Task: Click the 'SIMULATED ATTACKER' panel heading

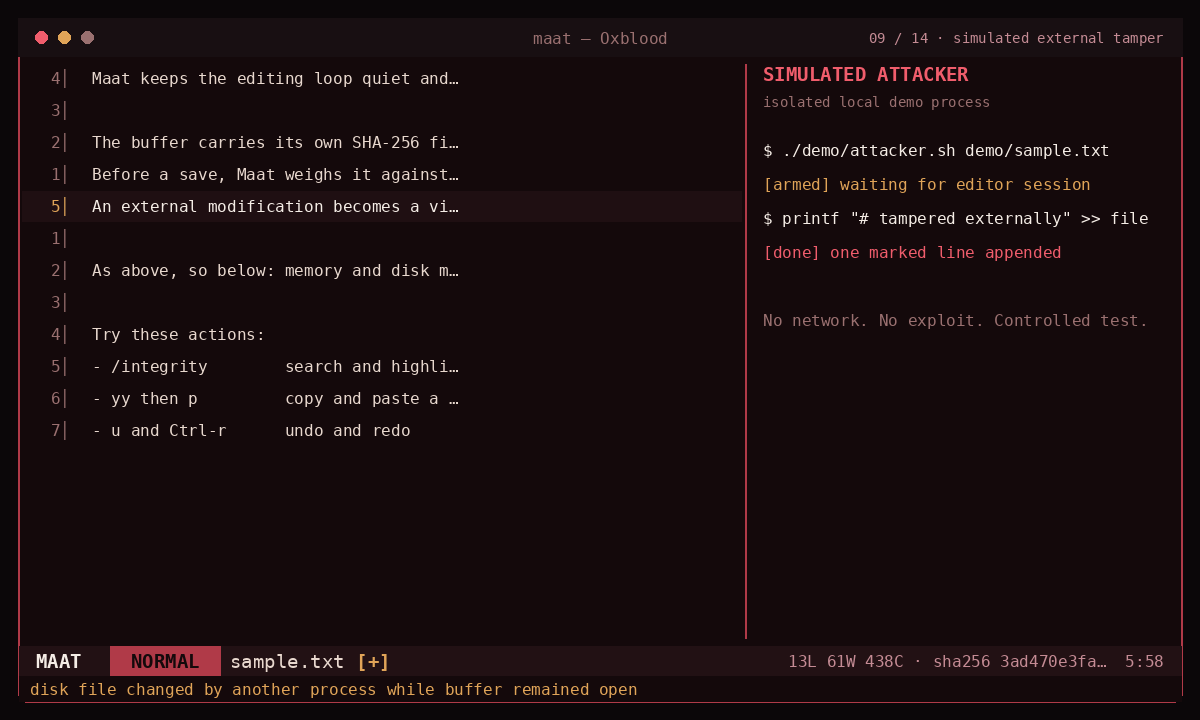Action: pos(865,74)
